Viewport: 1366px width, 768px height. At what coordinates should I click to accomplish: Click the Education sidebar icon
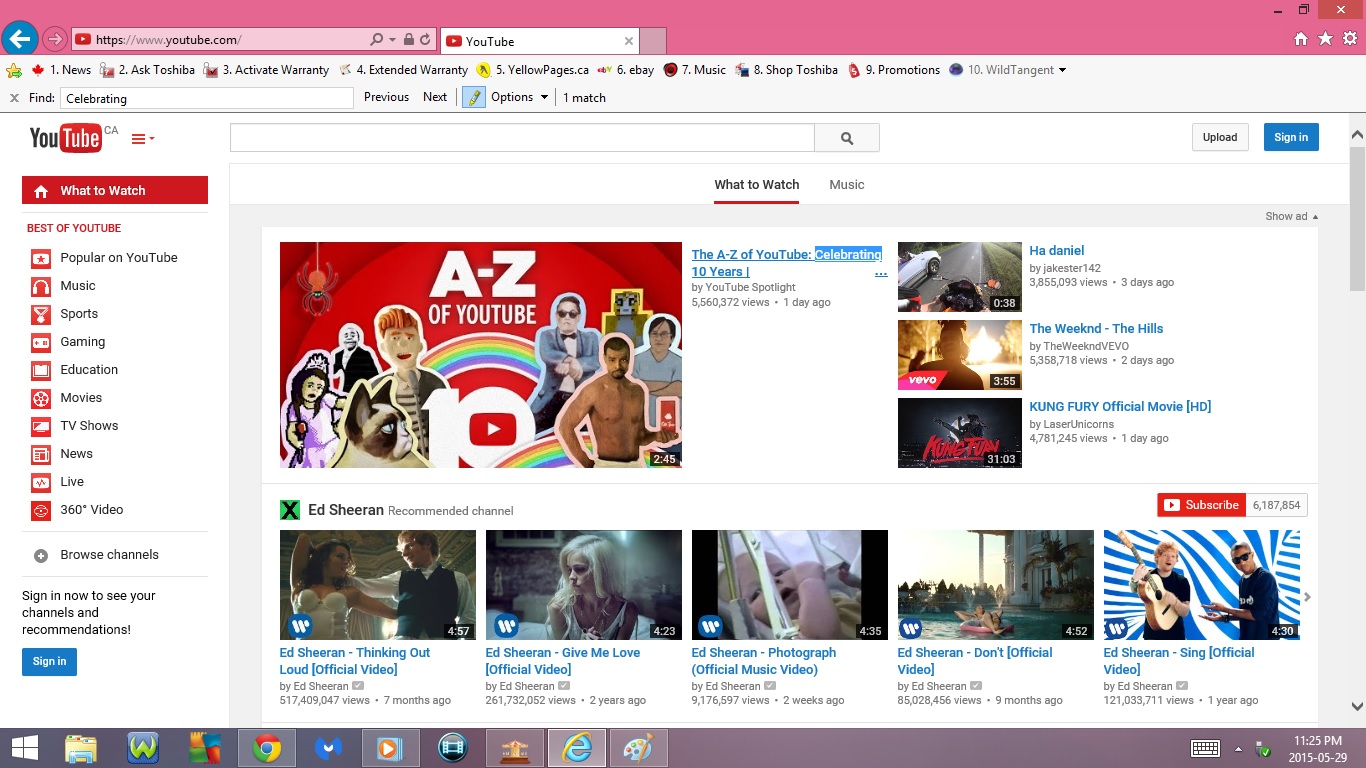[41, 370]
